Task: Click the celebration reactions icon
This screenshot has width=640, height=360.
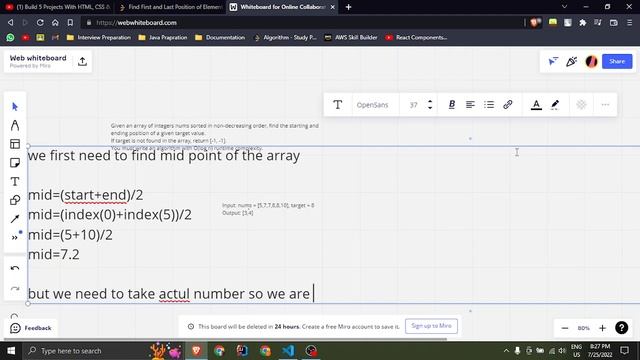Action: coord(571,61)
